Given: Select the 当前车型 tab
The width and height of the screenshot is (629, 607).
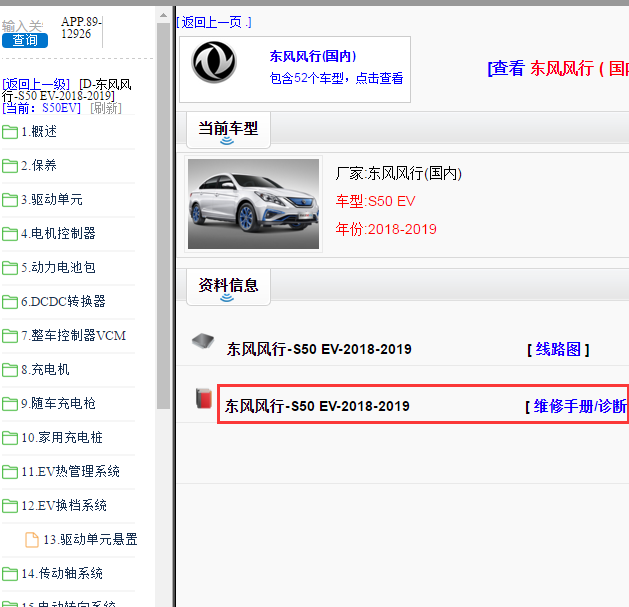Looking at the screenshot, I should click(228, 130).
